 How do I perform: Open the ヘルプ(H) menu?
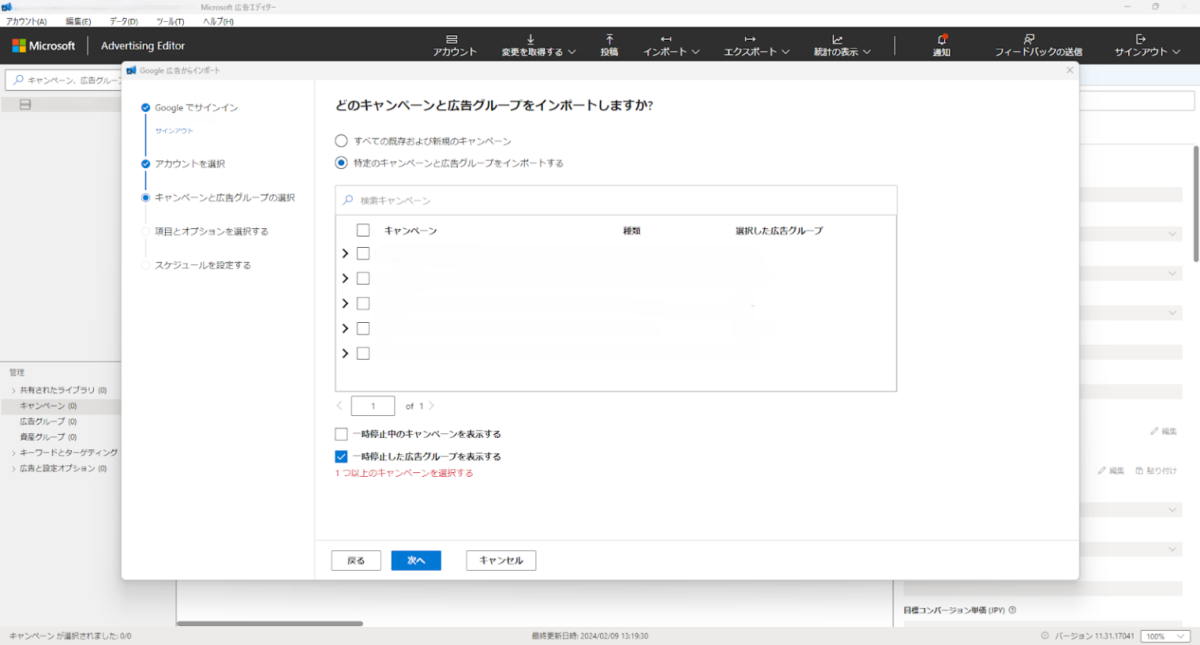coord(218,21)
